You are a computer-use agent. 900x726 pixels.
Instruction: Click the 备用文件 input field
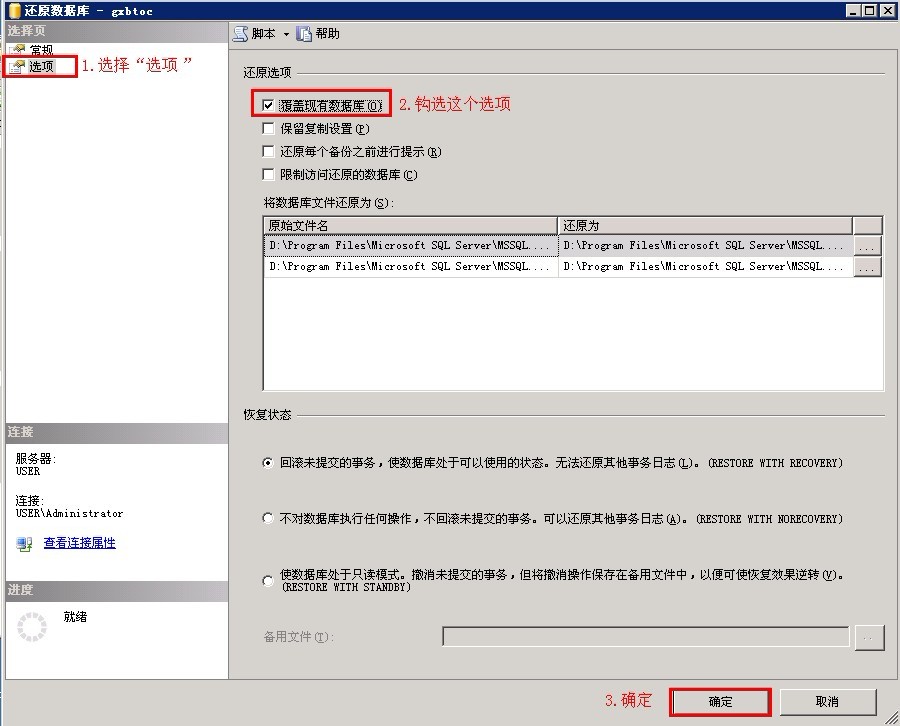click(646, 636)
